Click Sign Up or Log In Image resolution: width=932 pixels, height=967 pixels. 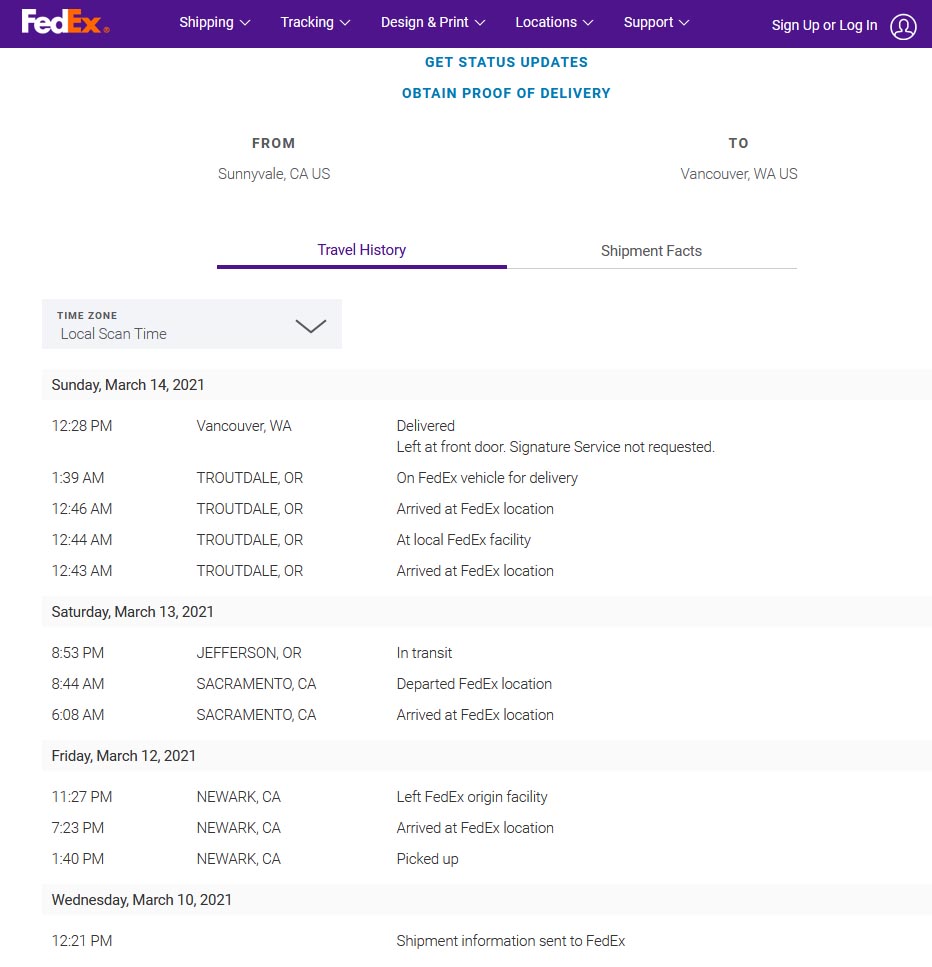pos(824,25)
